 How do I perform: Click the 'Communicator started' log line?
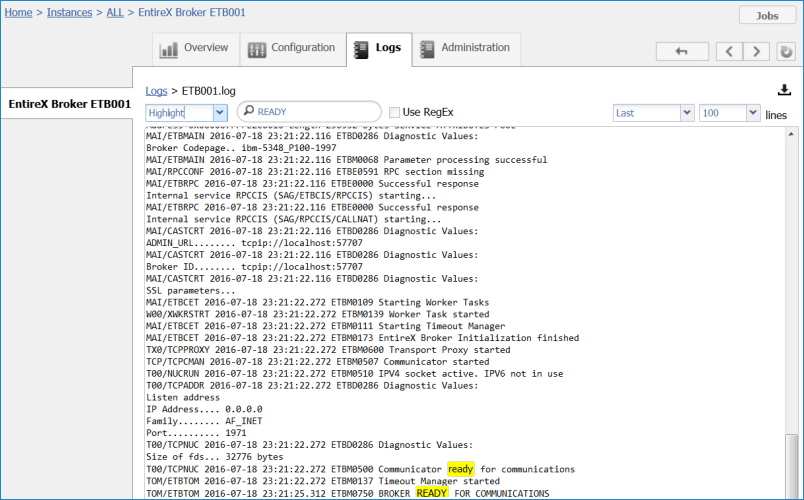[x=317, y=362]
